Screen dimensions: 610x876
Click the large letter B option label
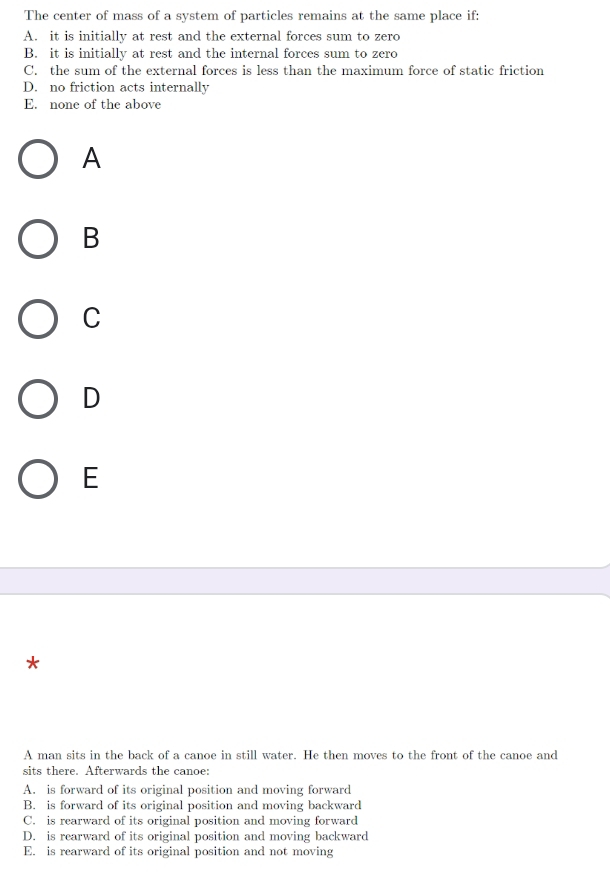click(91, 238)
